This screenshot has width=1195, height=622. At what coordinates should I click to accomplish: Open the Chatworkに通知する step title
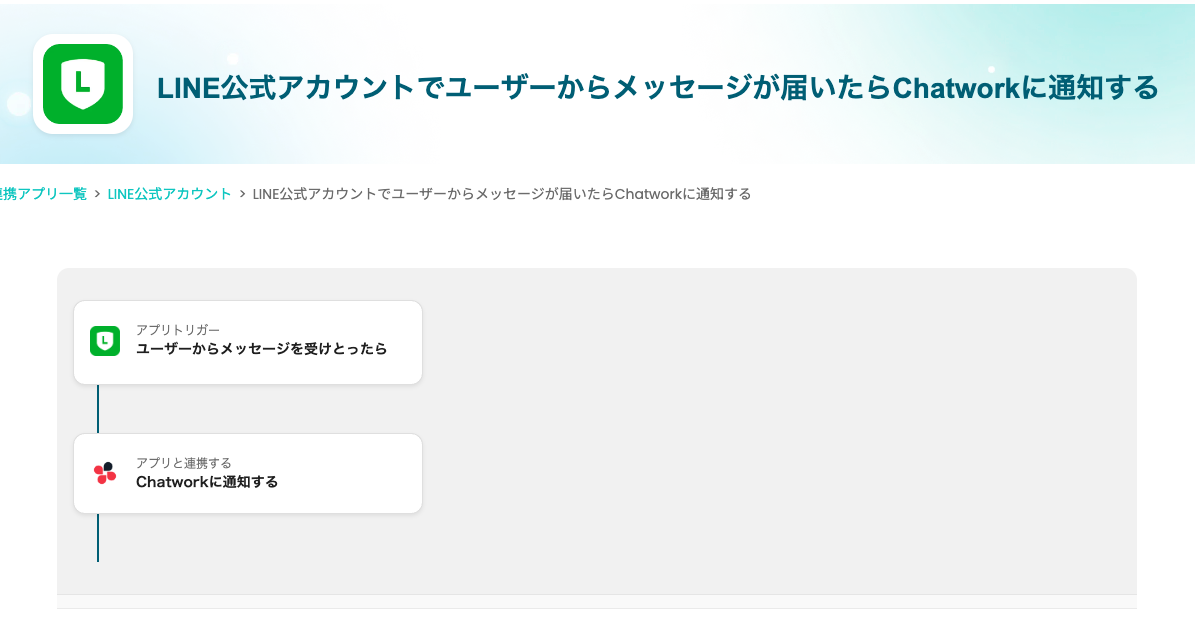point(207,482)
